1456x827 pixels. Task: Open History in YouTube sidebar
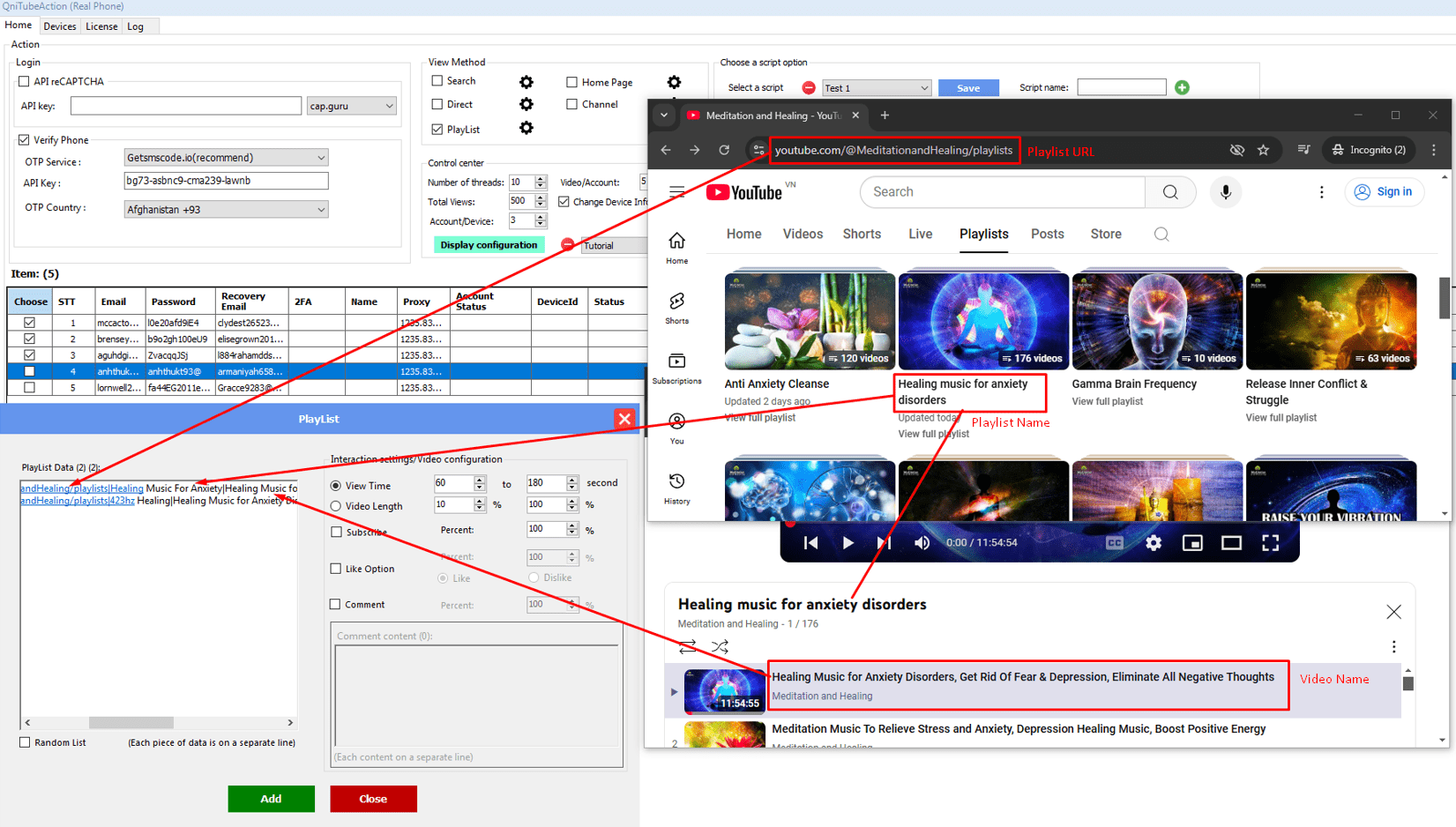coord(677,488)
